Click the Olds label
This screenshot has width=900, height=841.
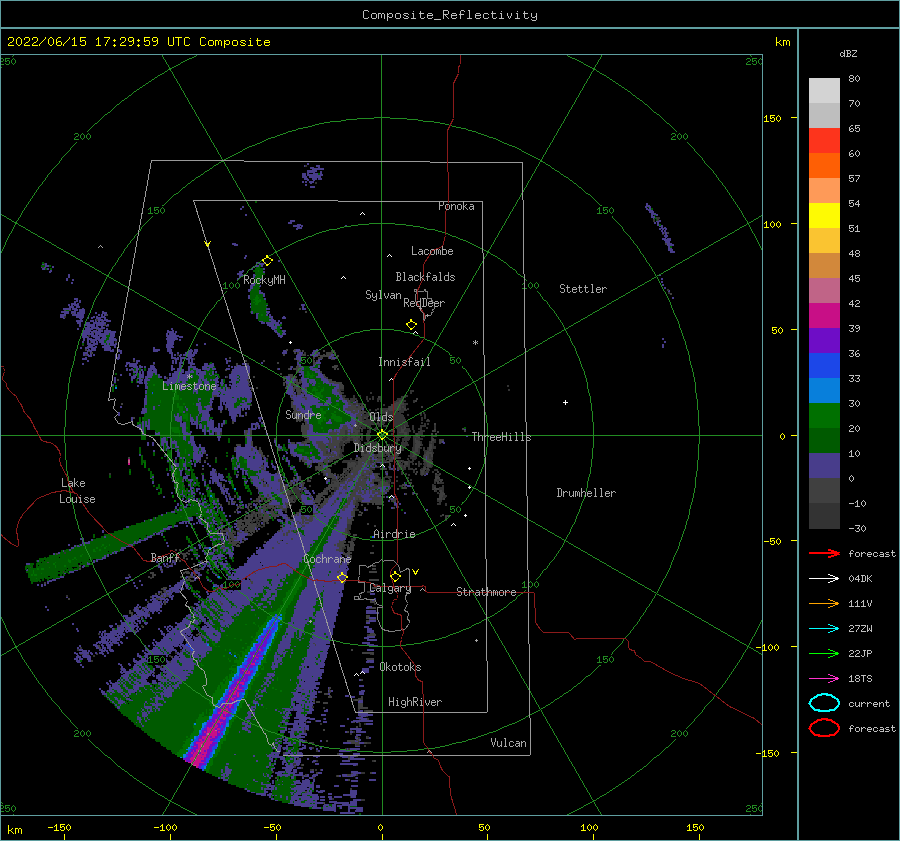coord(381,417)
